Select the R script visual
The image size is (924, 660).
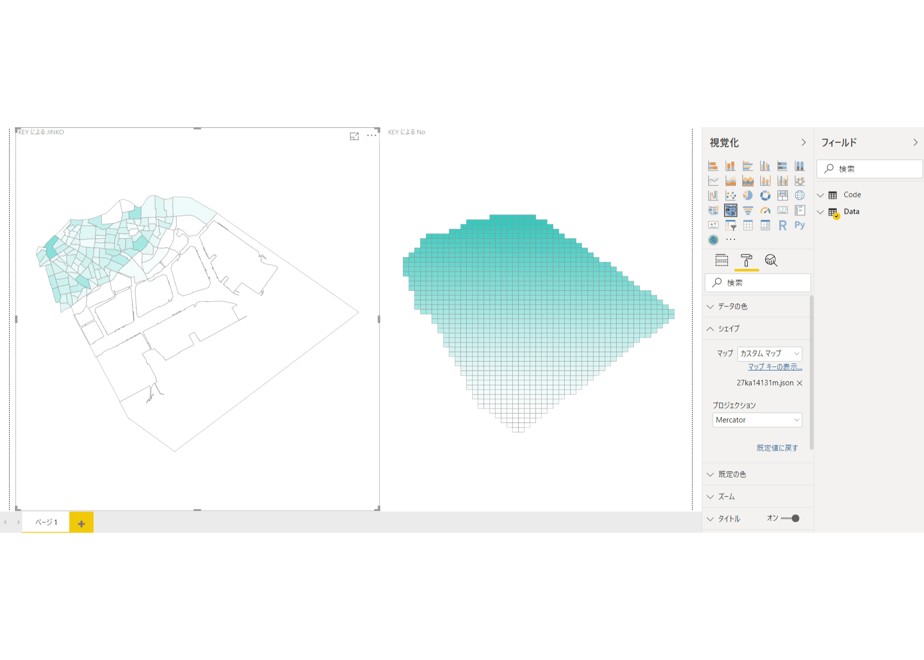[782, 225]
